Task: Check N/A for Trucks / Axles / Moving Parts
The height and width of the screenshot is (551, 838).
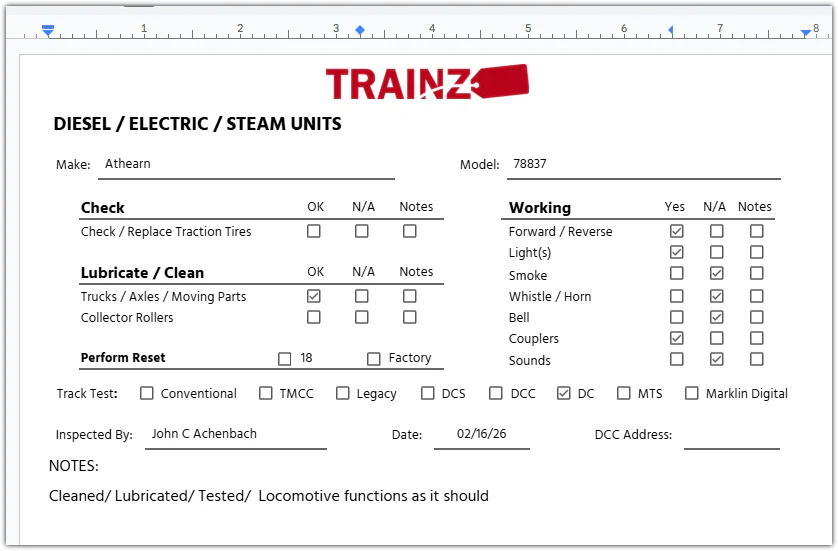Action: click(x=362, y=296)
